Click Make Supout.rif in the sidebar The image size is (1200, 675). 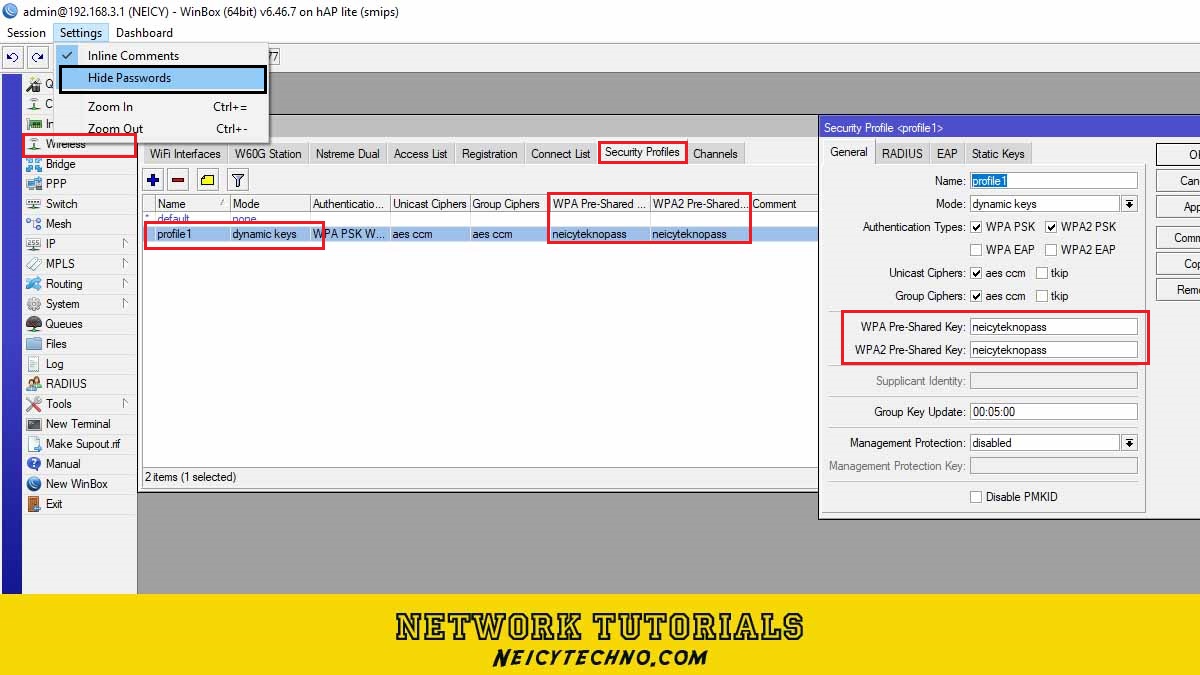[82, 444]
